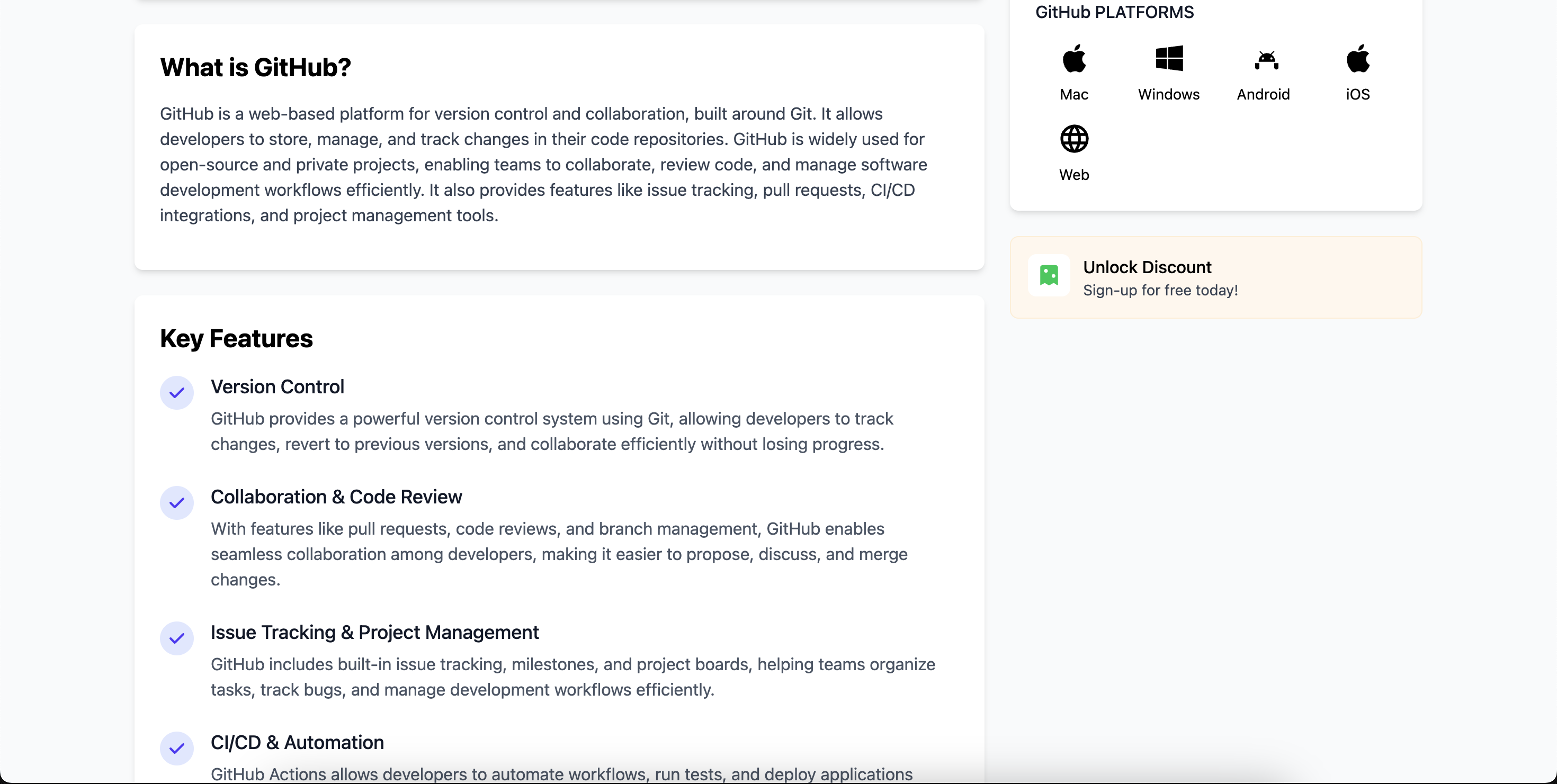The width and height of the screenshot is (1557, 784).
Task: Click the 'What is GitHub?' heading
Action: click(255, 67)
